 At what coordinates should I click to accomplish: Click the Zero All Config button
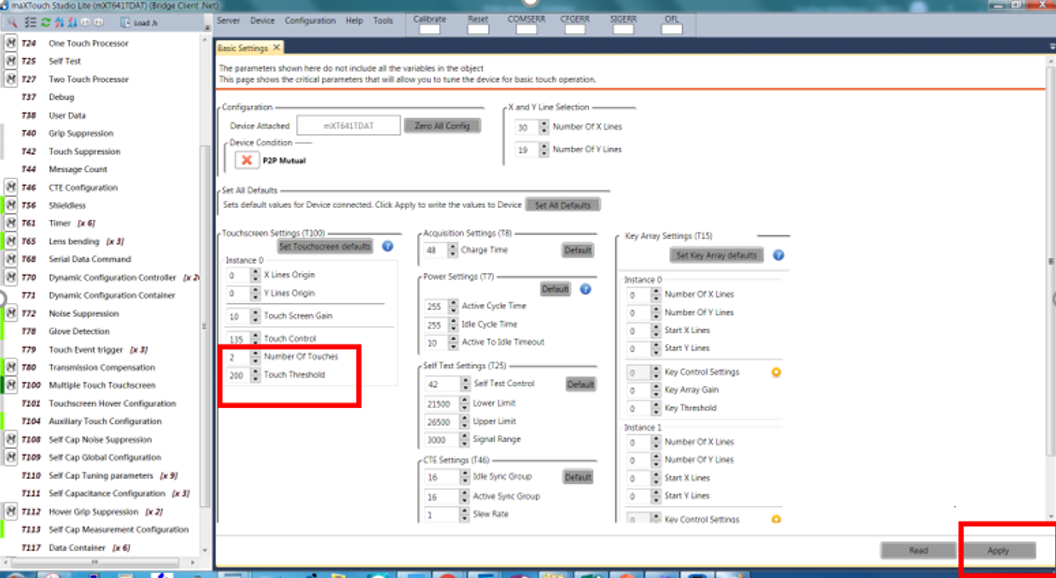pyautogui.click(x=442, y=126)
